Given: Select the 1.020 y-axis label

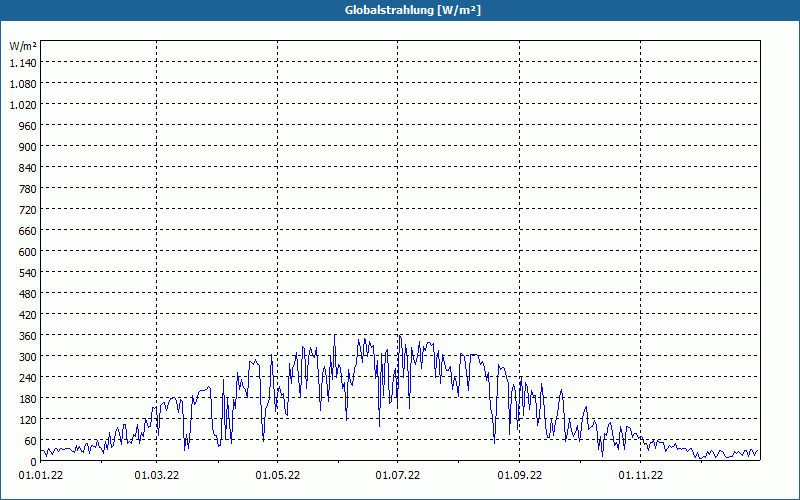Looking at the screenshot, I should click(x=23, y=105).
